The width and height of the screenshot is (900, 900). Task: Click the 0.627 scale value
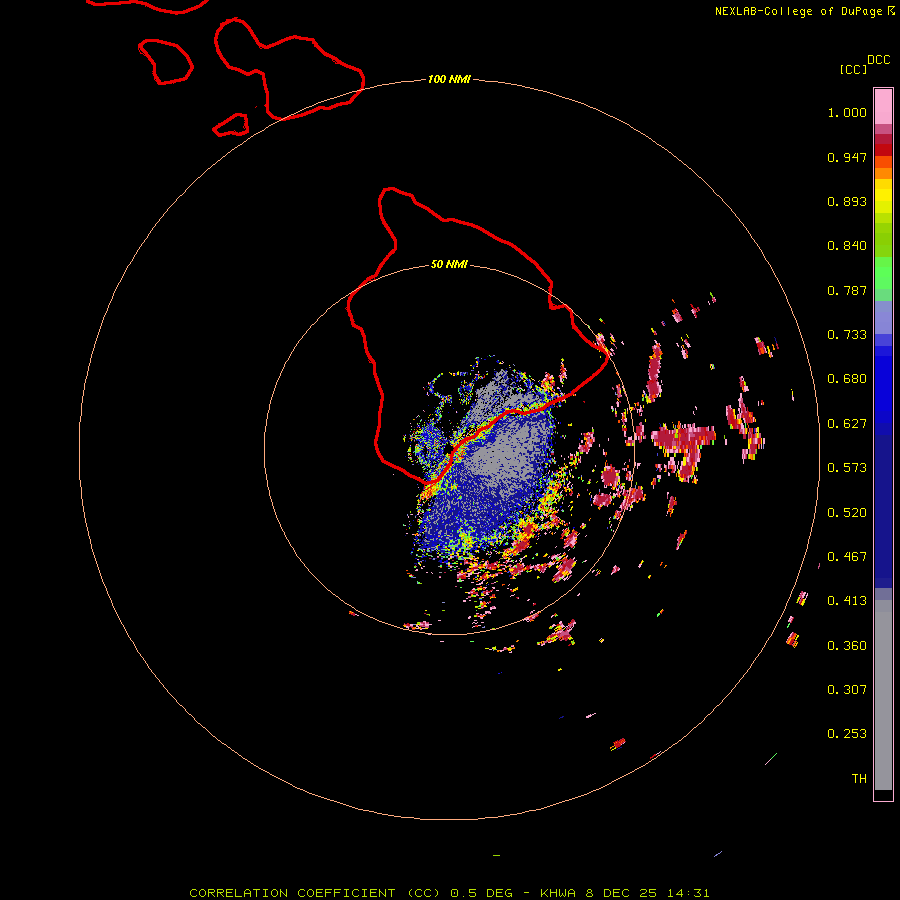tap(847, 424)
